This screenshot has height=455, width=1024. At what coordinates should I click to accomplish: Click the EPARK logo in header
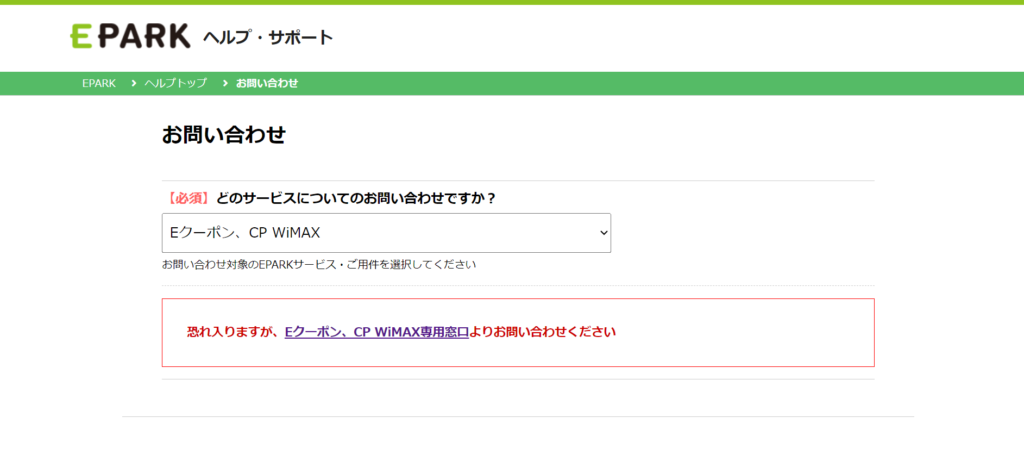point(130,36)
